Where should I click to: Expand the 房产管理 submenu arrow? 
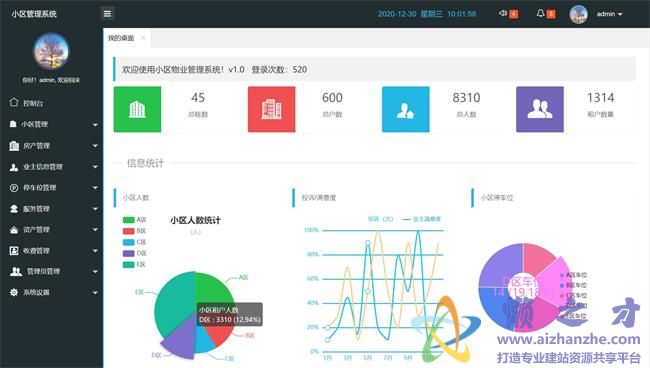tap(95, 145)
